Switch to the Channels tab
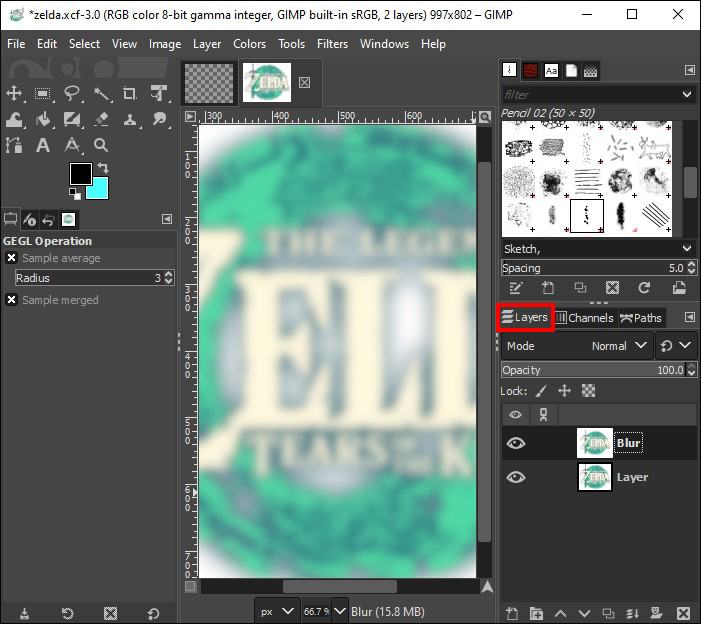The width and height of the screenshot is (701, 624). pyautogui.click(x=585, y=318)
